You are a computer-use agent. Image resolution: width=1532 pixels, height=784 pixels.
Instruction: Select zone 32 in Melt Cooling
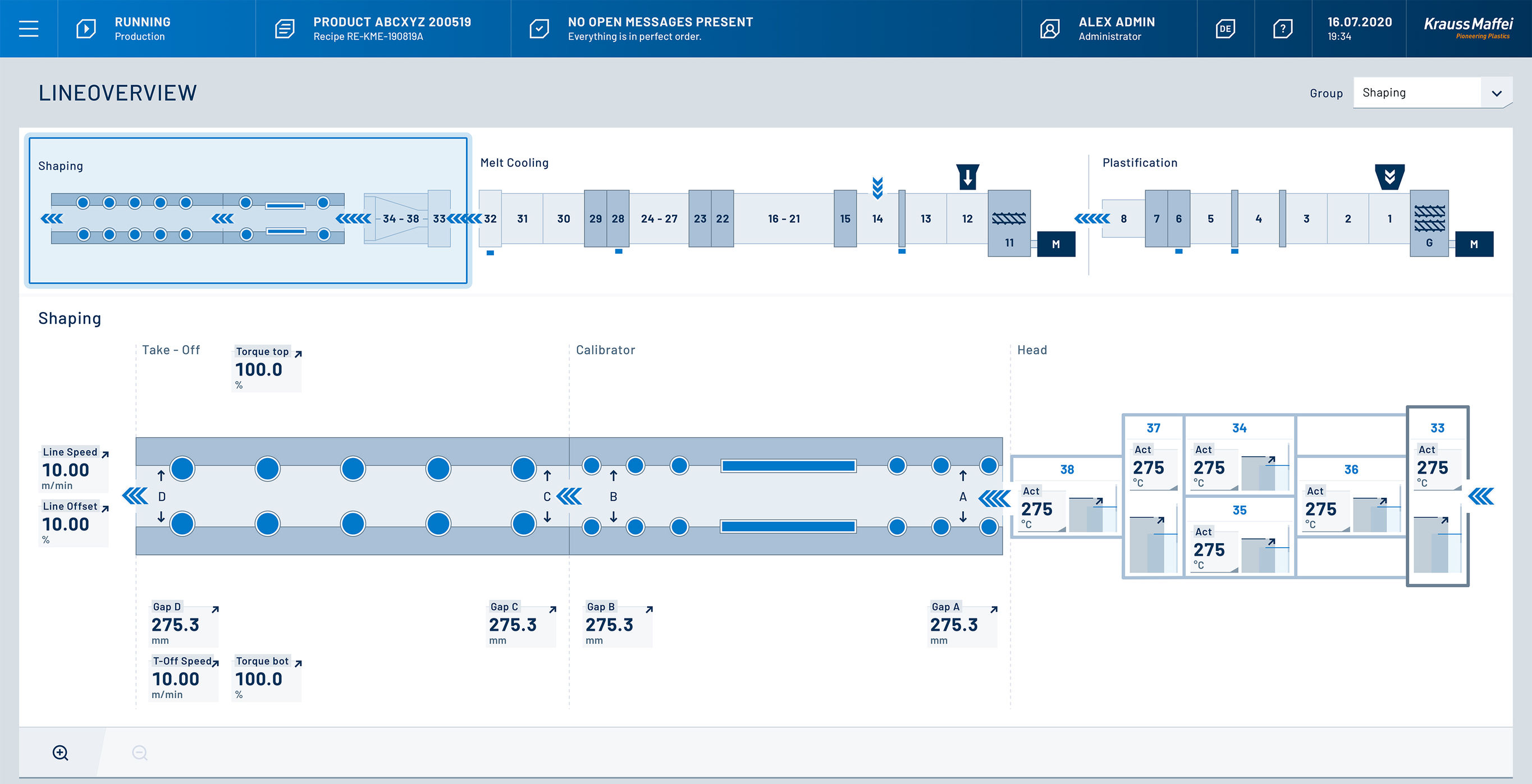(x=490, y=218)
